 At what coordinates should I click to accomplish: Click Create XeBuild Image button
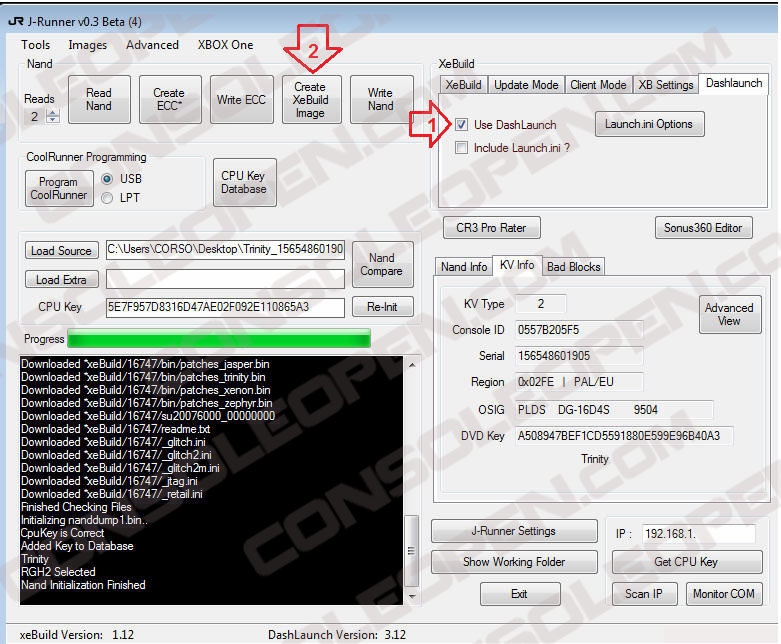pos(311,99)
